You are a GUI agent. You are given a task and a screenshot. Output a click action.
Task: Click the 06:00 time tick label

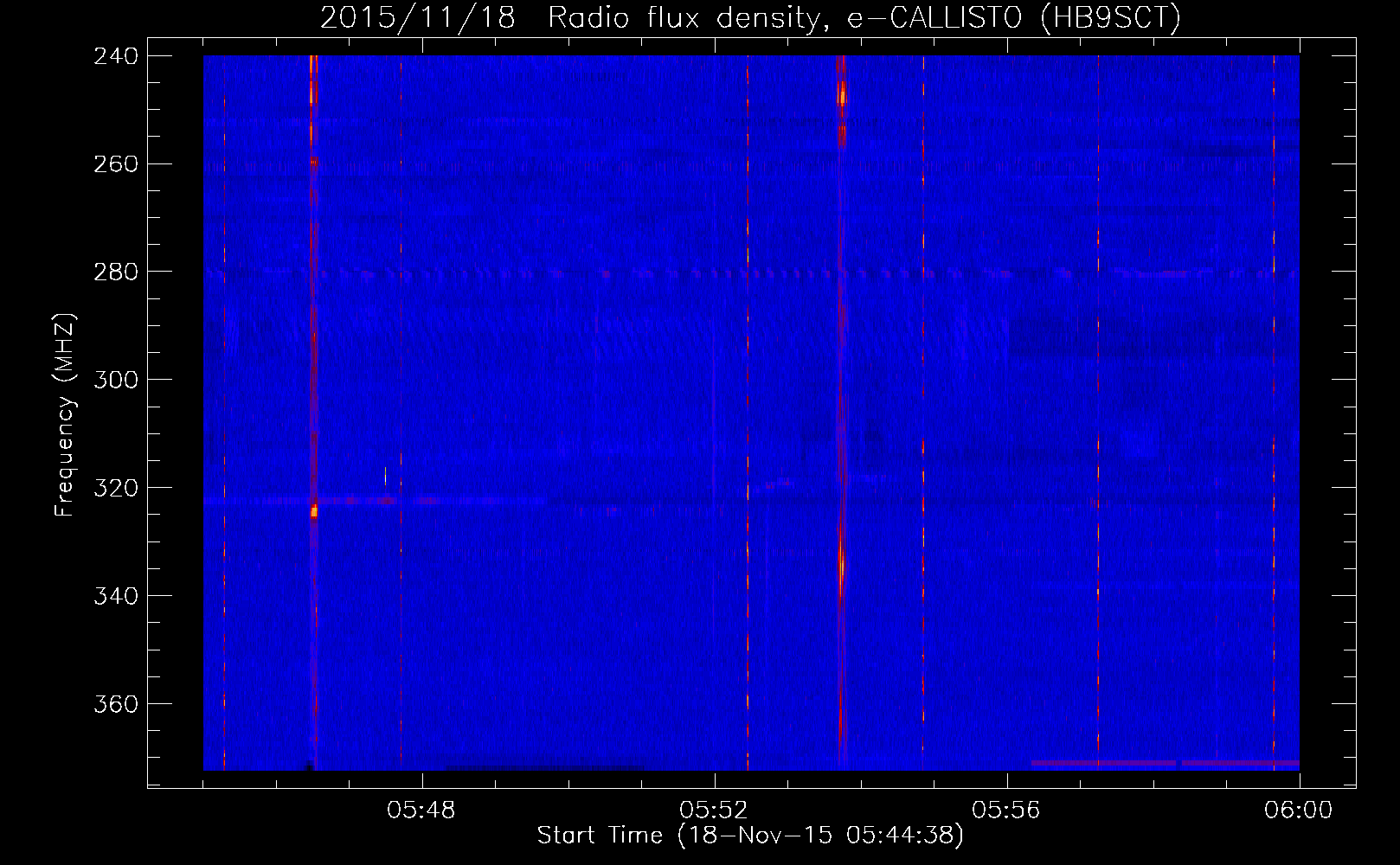[1299, 811]
